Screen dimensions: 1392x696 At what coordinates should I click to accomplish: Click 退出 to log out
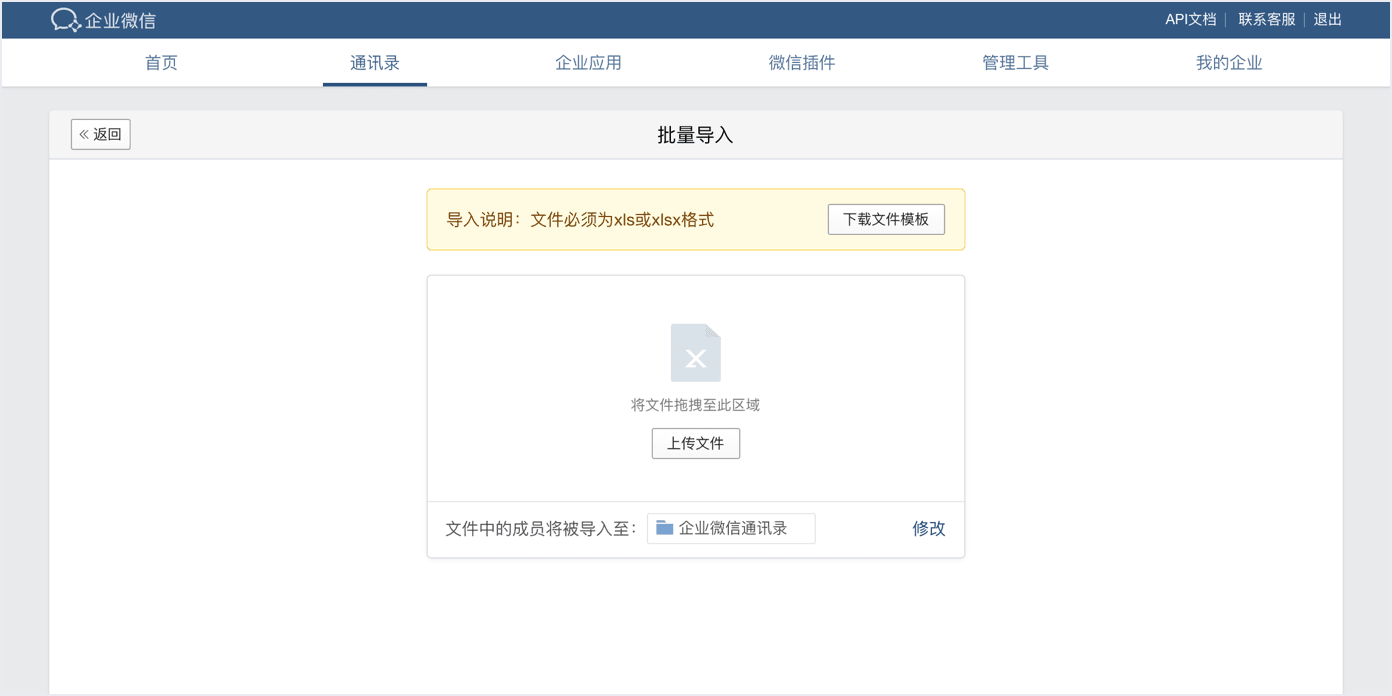(1327, 18)
